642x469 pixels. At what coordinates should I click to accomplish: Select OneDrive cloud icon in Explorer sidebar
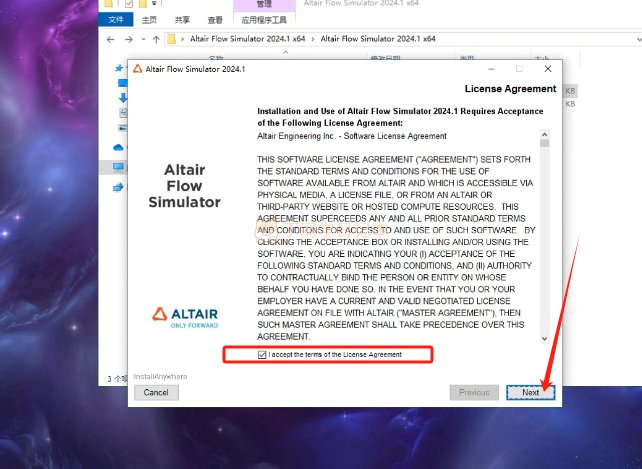click(x=118, y=147)
